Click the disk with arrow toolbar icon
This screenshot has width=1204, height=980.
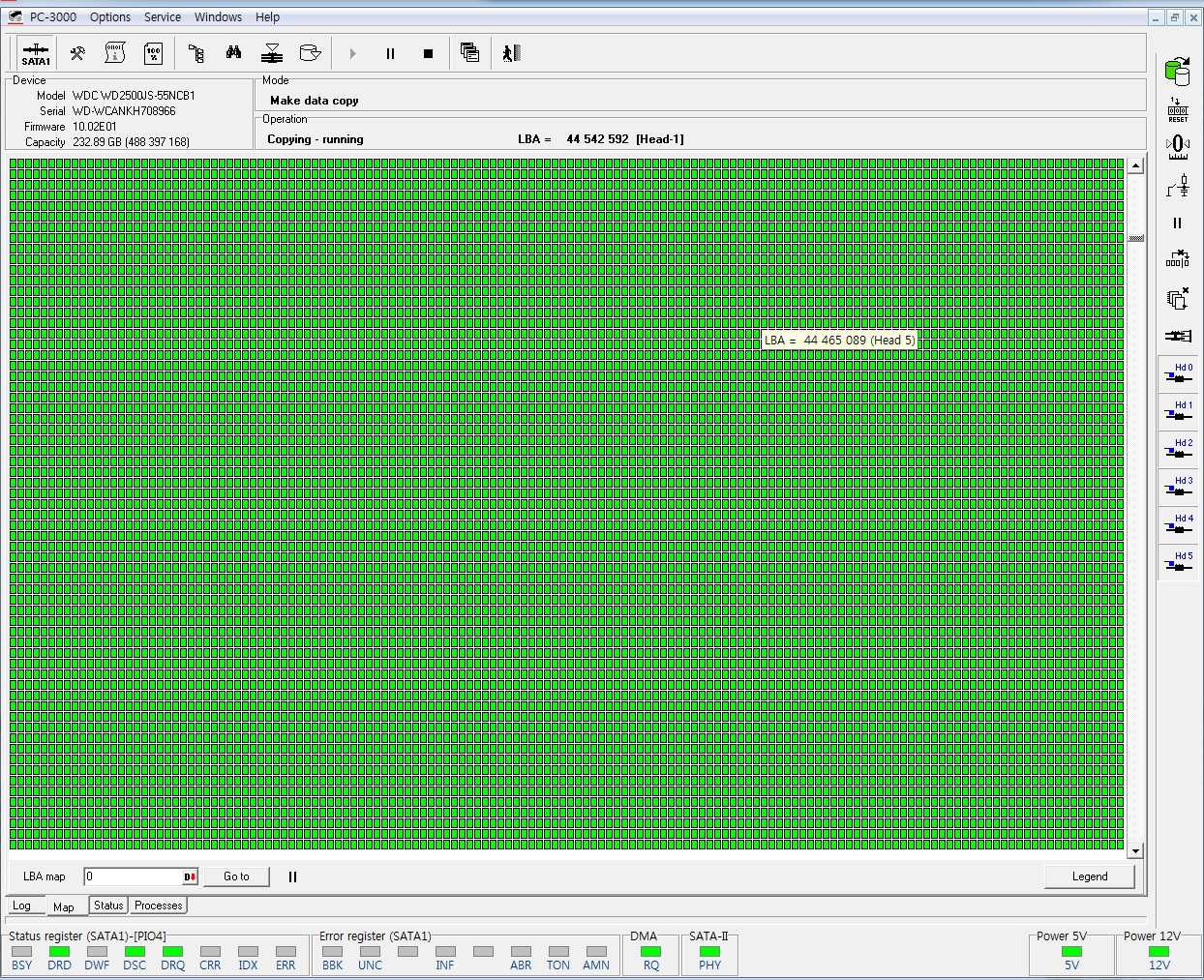click(x=310, y=53)
